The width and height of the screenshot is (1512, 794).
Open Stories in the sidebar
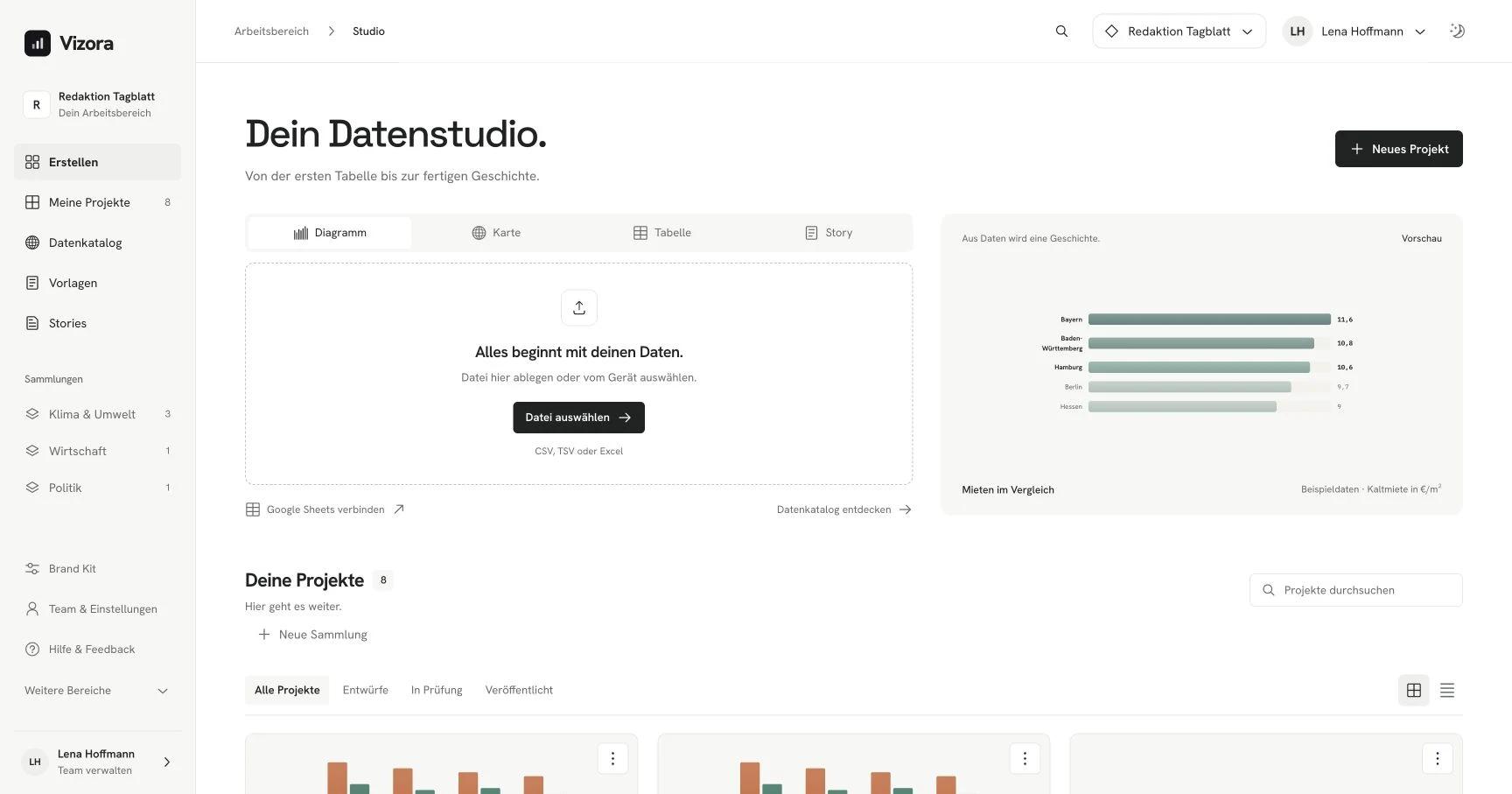click(97, 323)
